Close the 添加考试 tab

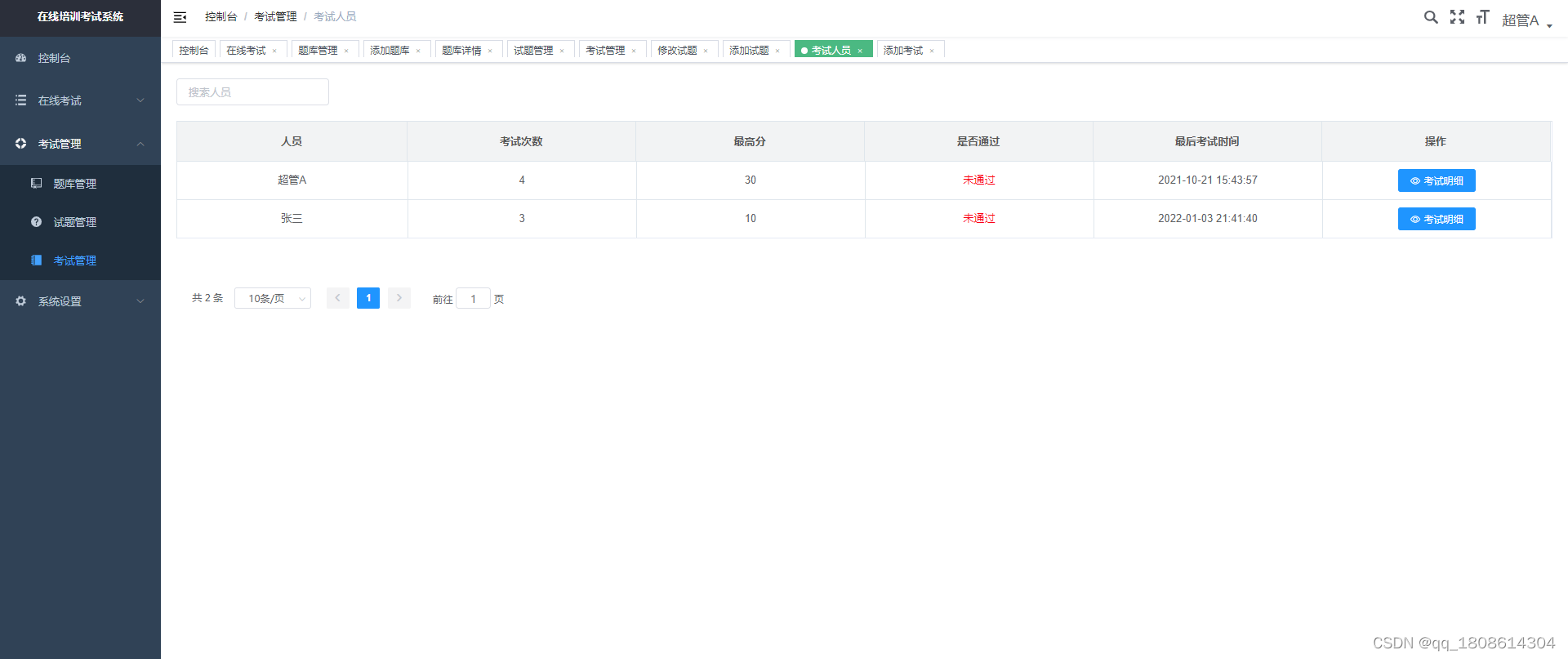(932, 51)
